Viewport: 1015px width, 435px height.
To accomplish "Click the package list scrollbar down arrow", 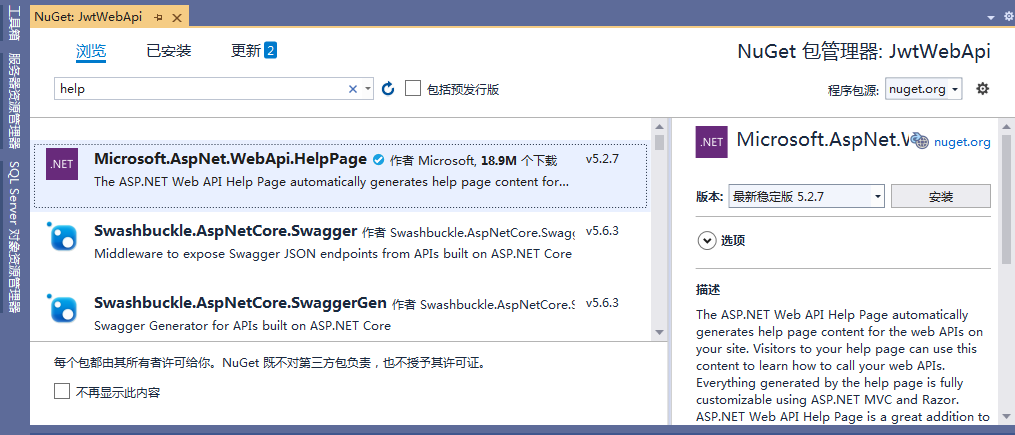I will coord(659,332).
